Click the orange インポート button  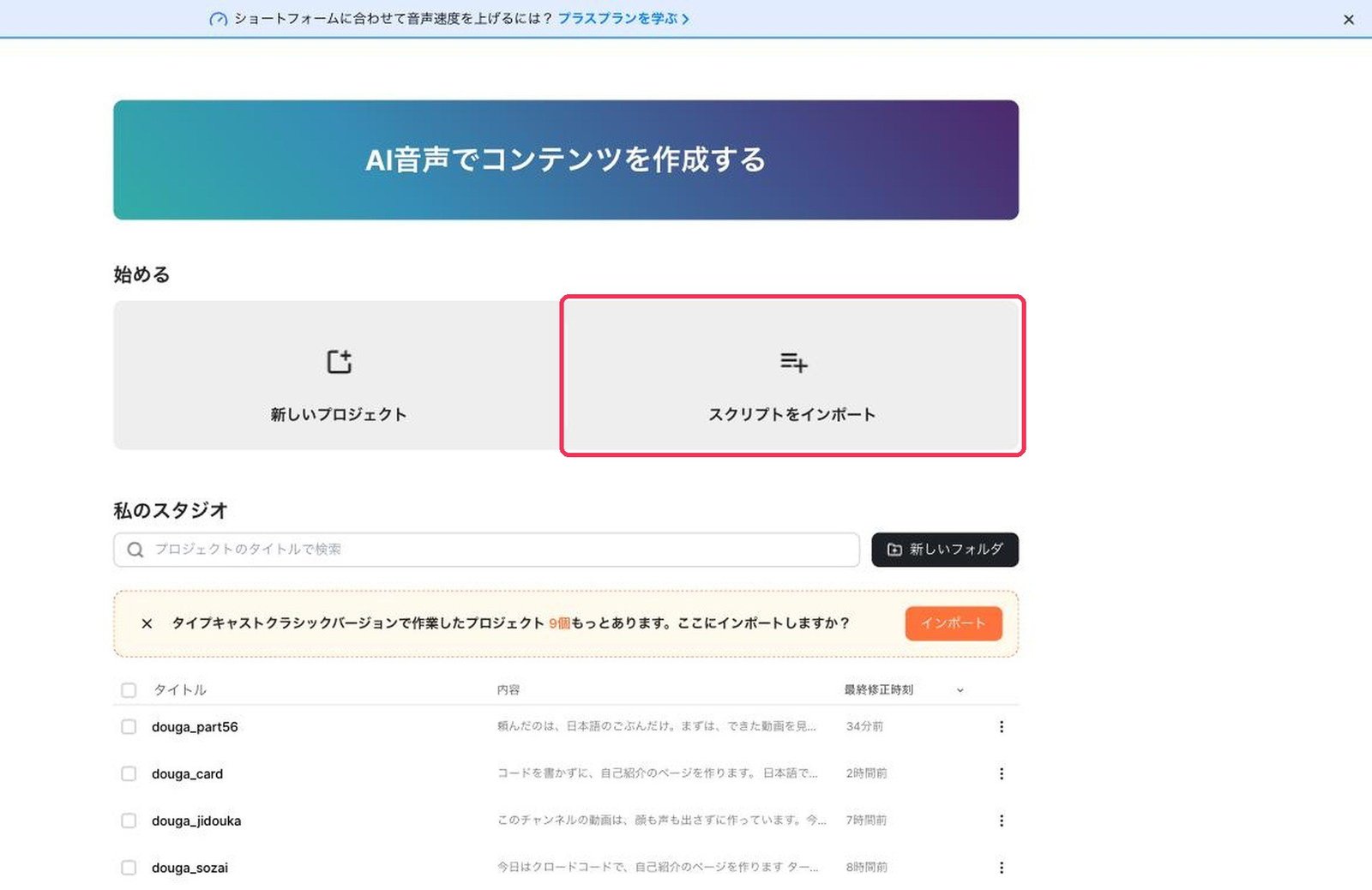coord(954,623)
